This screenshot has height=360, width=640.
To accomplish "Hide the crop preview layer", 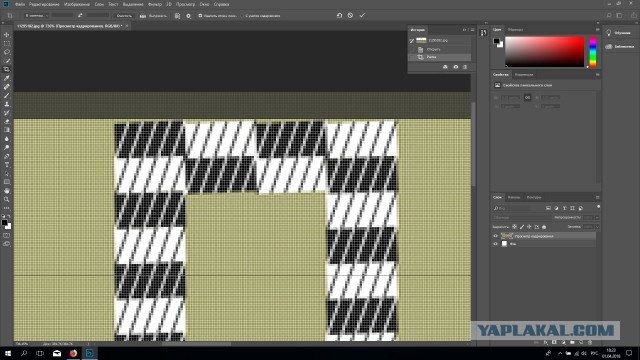I will click(496, 236).
